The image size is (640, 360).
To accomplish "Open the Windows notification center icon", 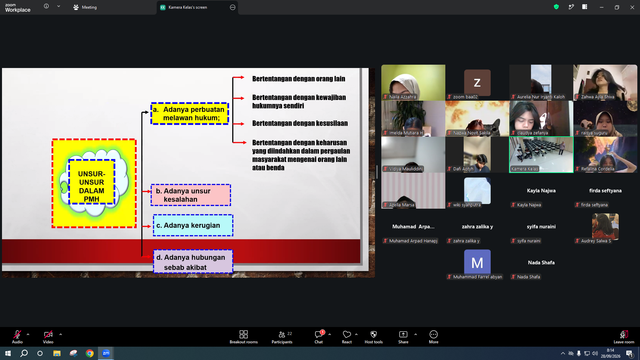I will [629, 353].
